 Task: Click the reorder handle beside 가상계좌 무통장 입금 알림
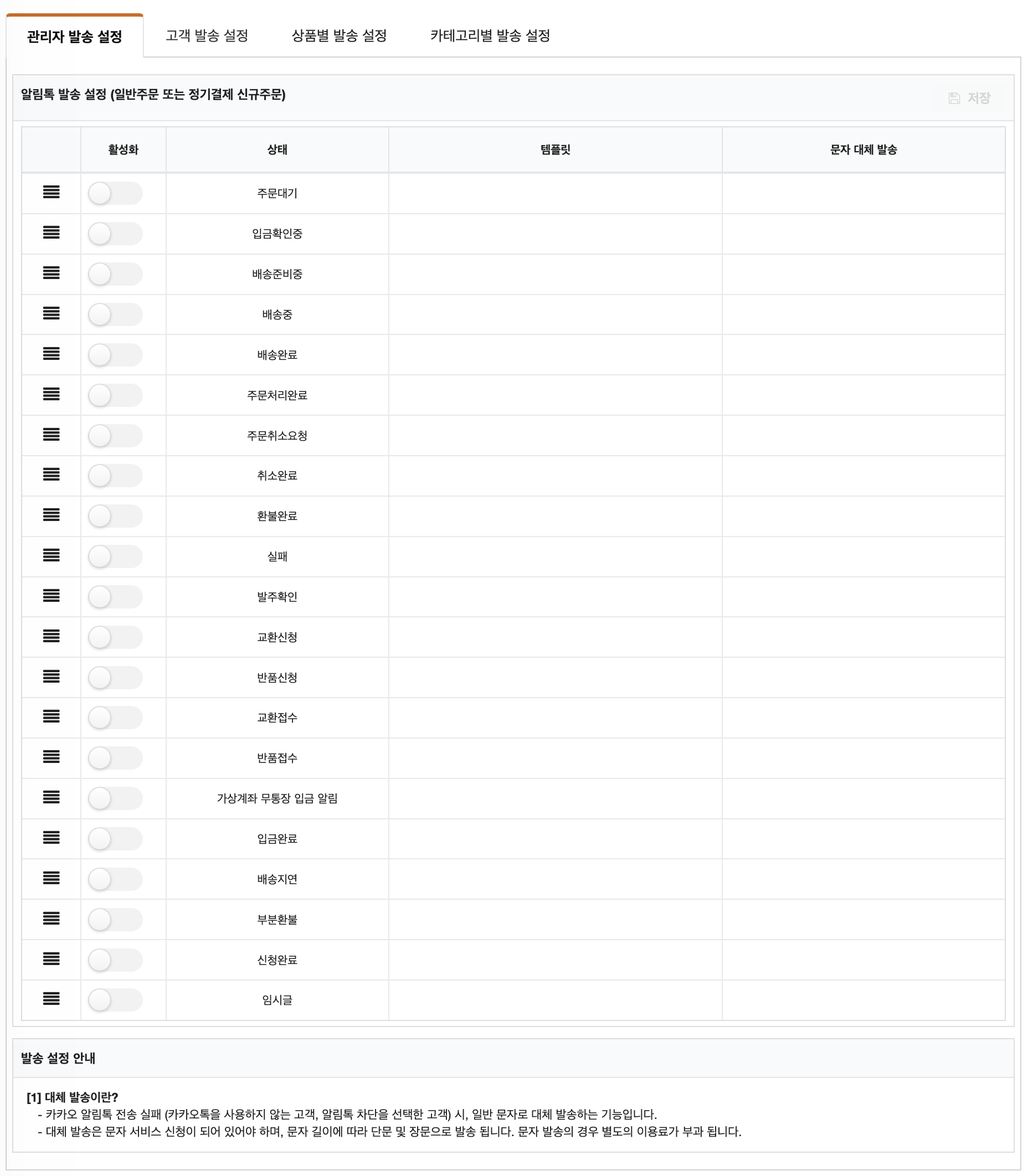(51, 797)
